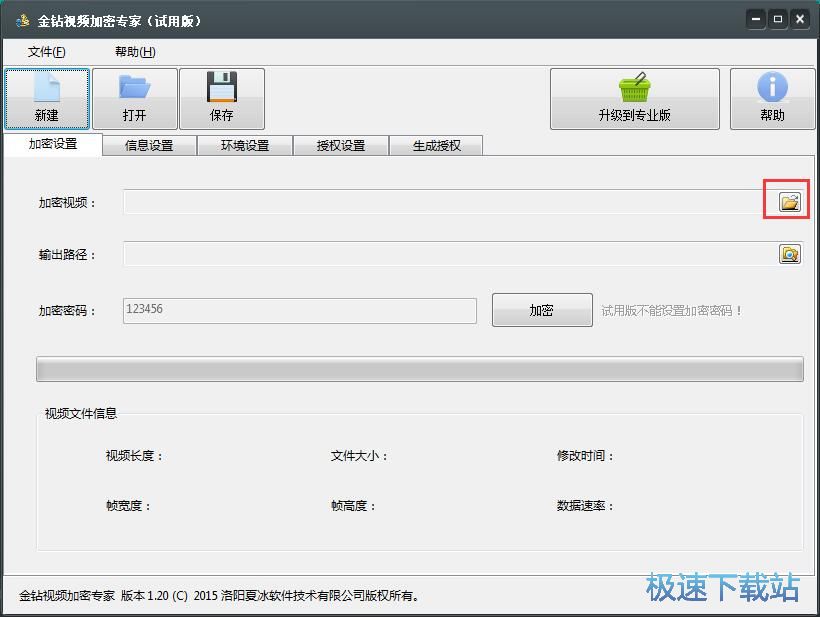Switch to the 环境设置 tab

tap(245, 145)
